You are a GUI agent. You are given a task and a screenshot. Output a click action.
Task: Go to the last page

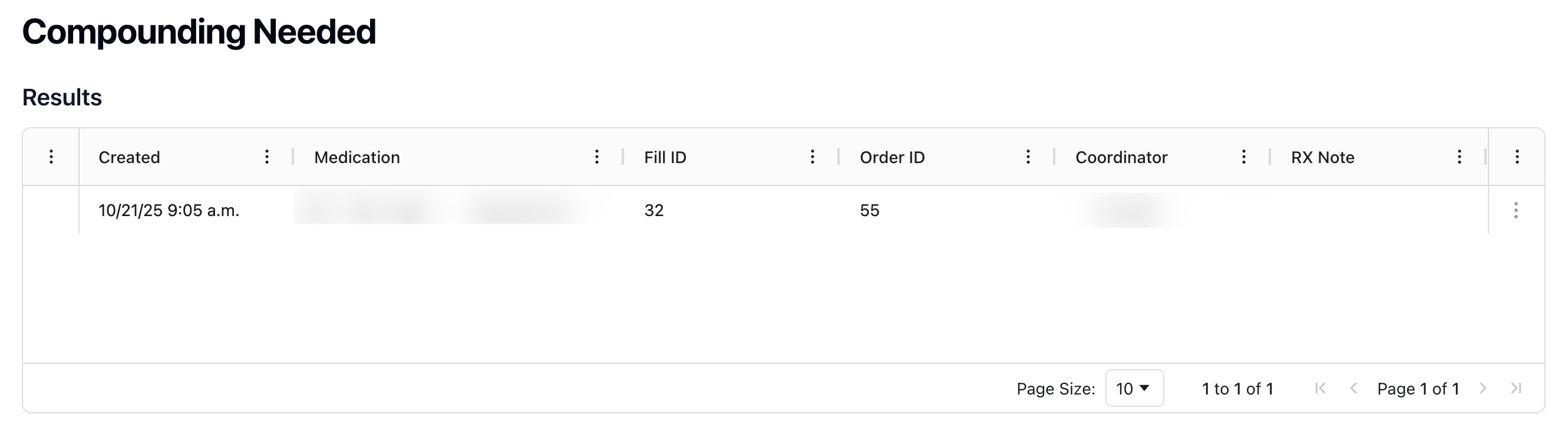1516,388
